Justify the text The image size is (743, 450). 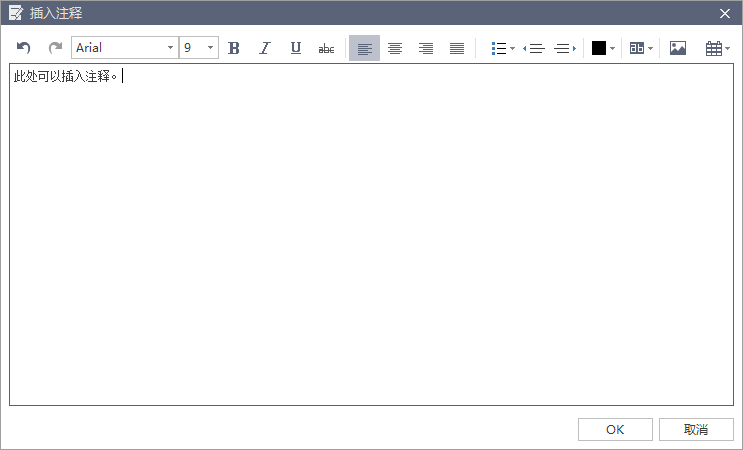pos(457,48)
